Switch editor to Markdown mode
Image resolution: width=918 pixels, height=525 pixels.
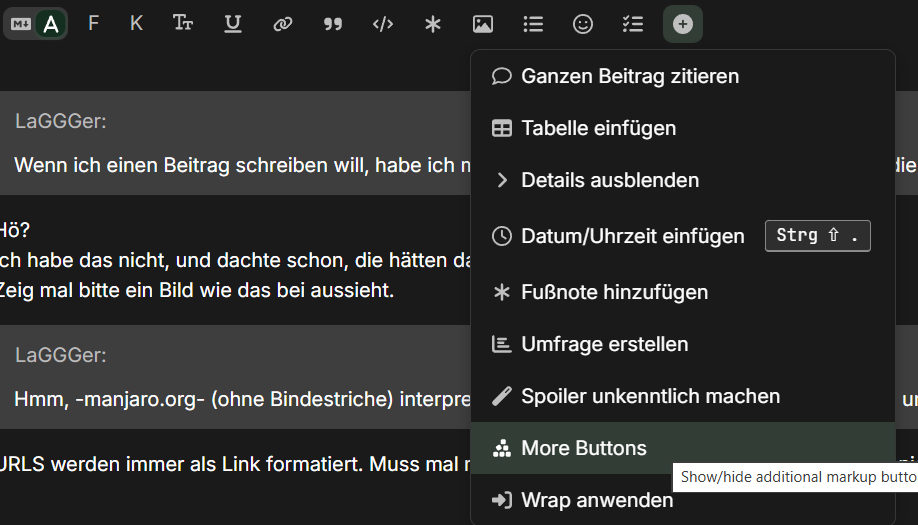[20, 24]
